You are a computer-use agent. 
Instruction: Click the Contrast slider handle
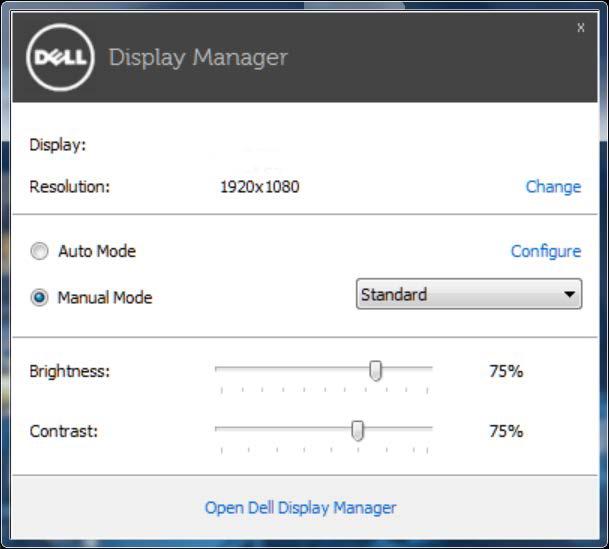[x=357, y=430]
